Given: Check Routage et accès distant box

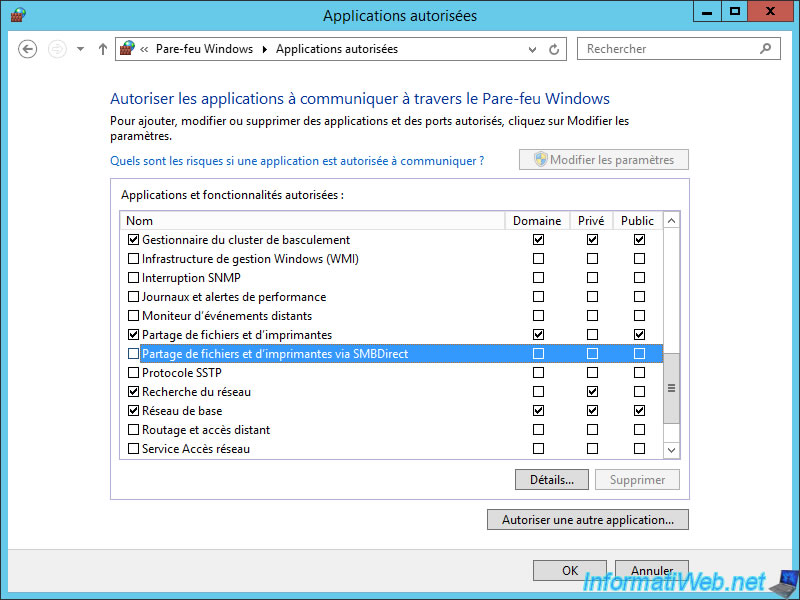Looking at the screenshot, I should click(x=133, y=430).
